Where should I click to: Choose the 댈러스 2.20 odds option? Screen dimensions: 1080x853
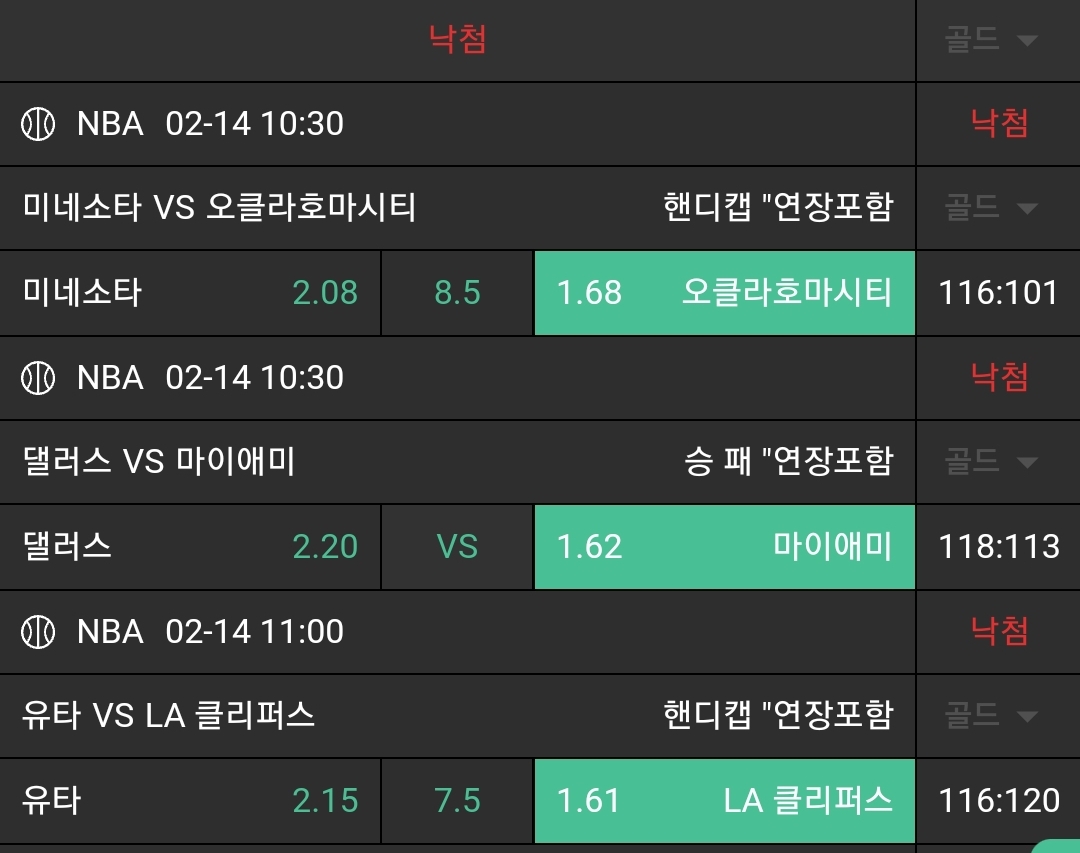[x=190, y=547]
